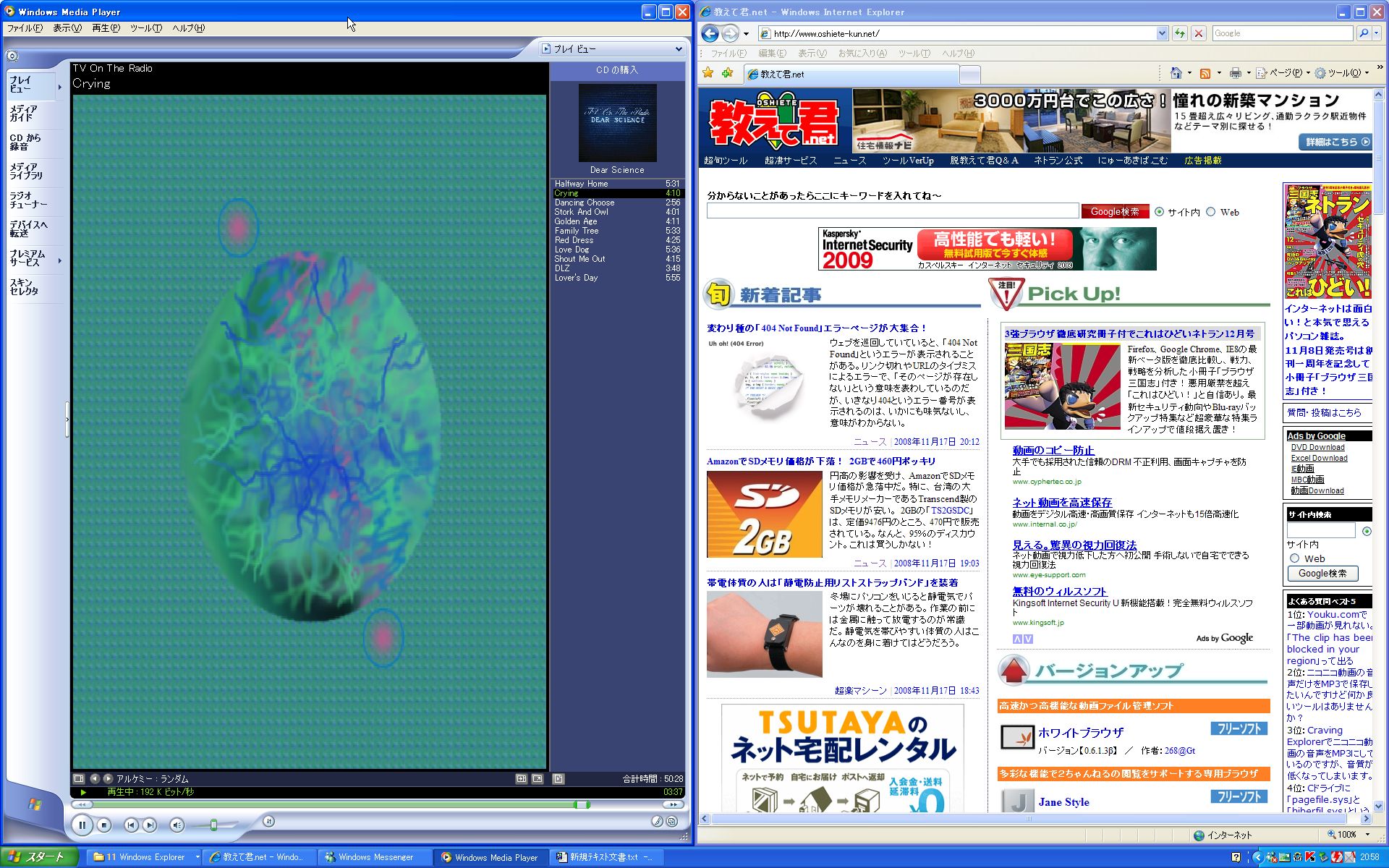This screenshot has height=868, width=1389.
Task: Select the サイト内 radio next to search
Action: pyautogui.click(x=1160, y=212)
